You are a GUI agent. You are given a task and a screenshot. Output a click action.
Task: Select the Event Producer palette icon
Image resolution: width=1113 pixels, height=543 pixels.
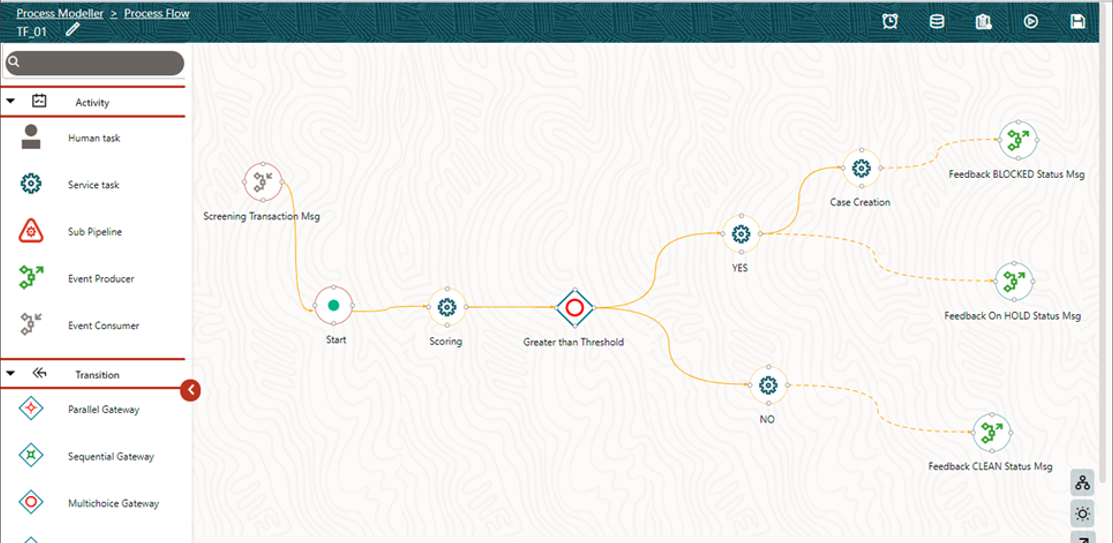click(x=31, y=278)
